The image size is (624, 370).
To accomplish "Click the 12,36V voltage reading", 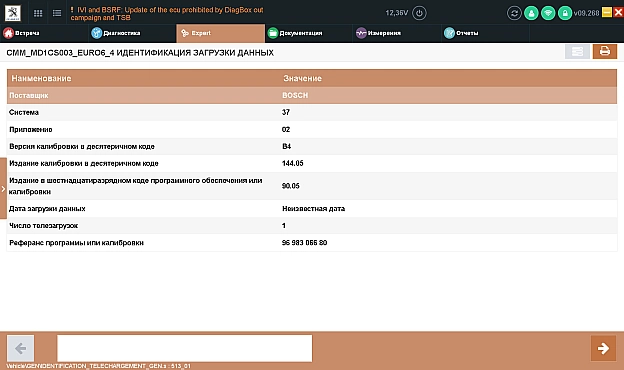I will (397, 13).
